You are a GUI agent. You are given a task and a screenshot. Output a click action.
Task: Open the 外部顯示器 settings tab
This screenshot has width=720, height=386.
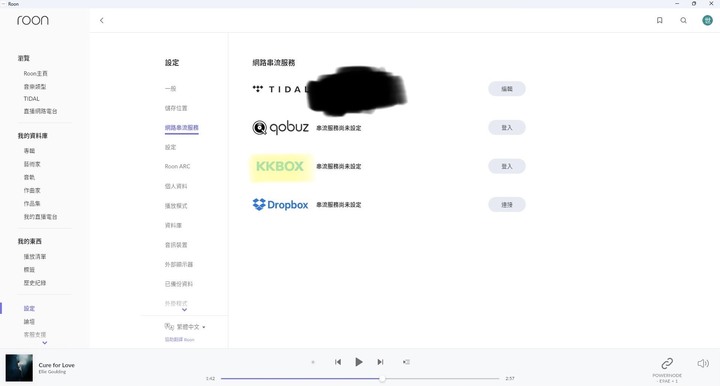(179, 264)
